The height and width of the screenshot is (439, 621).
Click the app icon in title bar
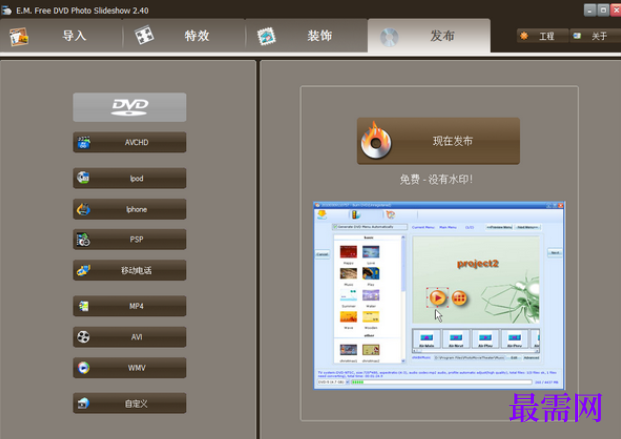(x=7, y=10)
